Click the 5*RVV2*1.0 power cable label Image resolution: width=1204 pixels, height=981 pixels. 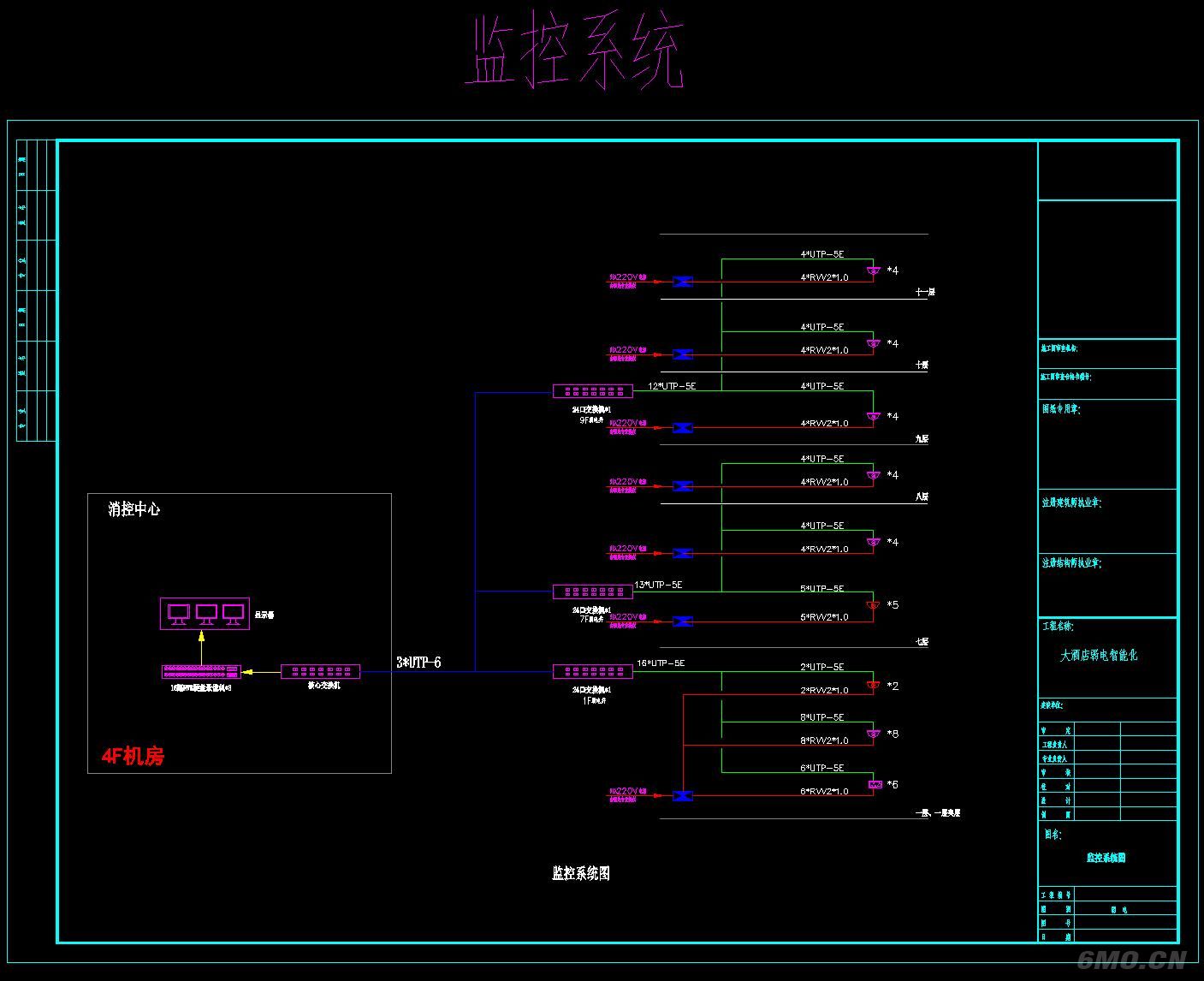pyautogui.click(x=824, y=617)
